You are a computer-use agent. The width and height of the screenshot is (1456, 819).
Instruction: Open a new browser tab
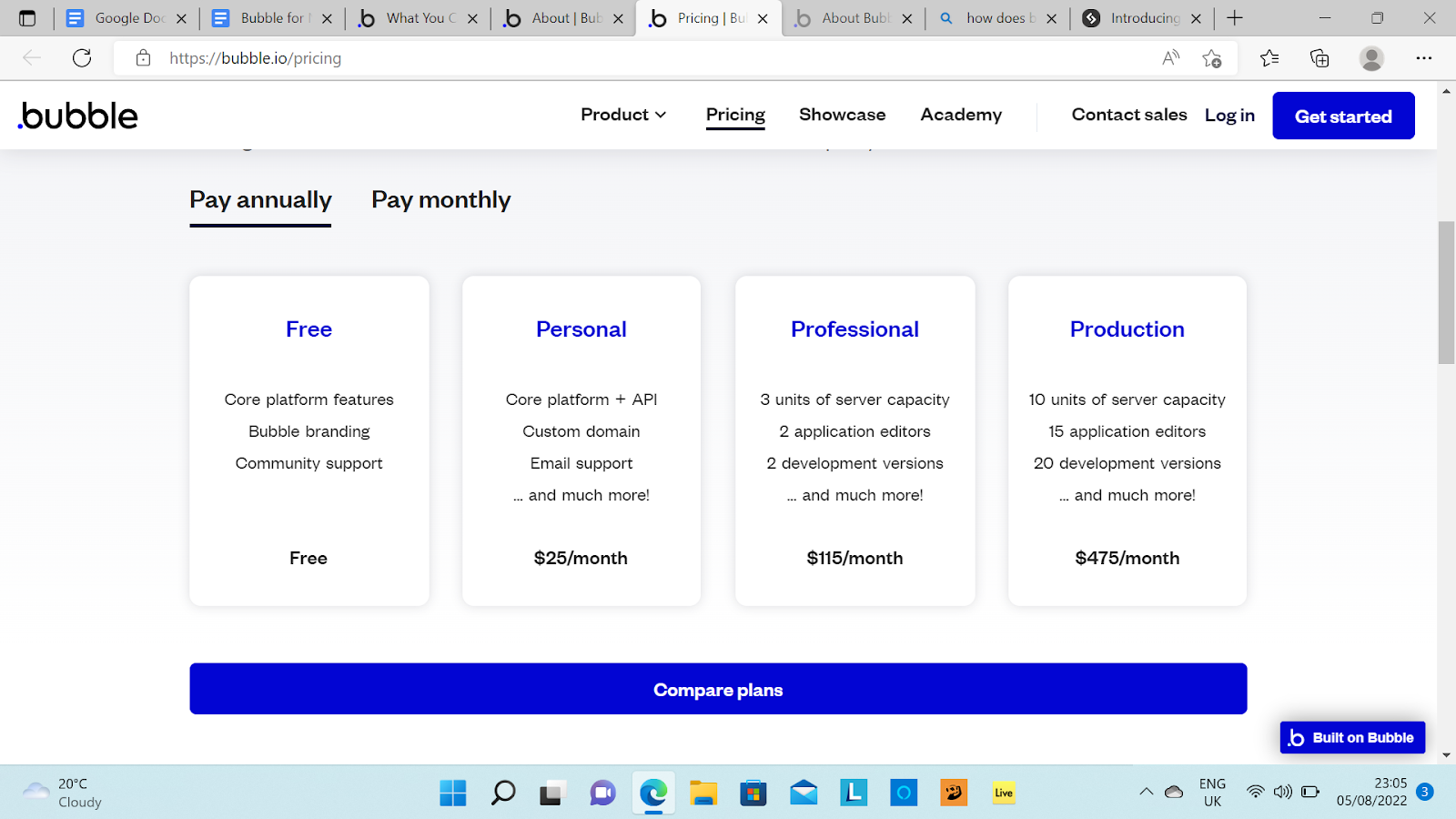pyautogui.click(x=1235, y=18)
